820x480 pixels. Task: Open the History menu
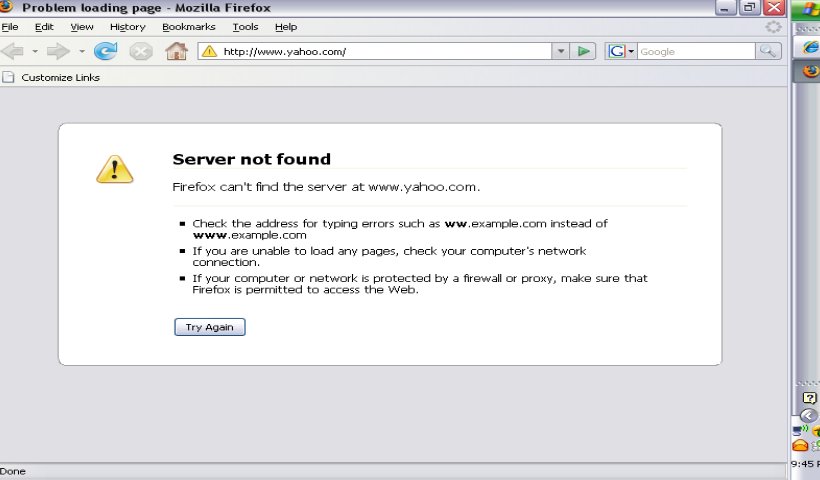coord(127,27)
